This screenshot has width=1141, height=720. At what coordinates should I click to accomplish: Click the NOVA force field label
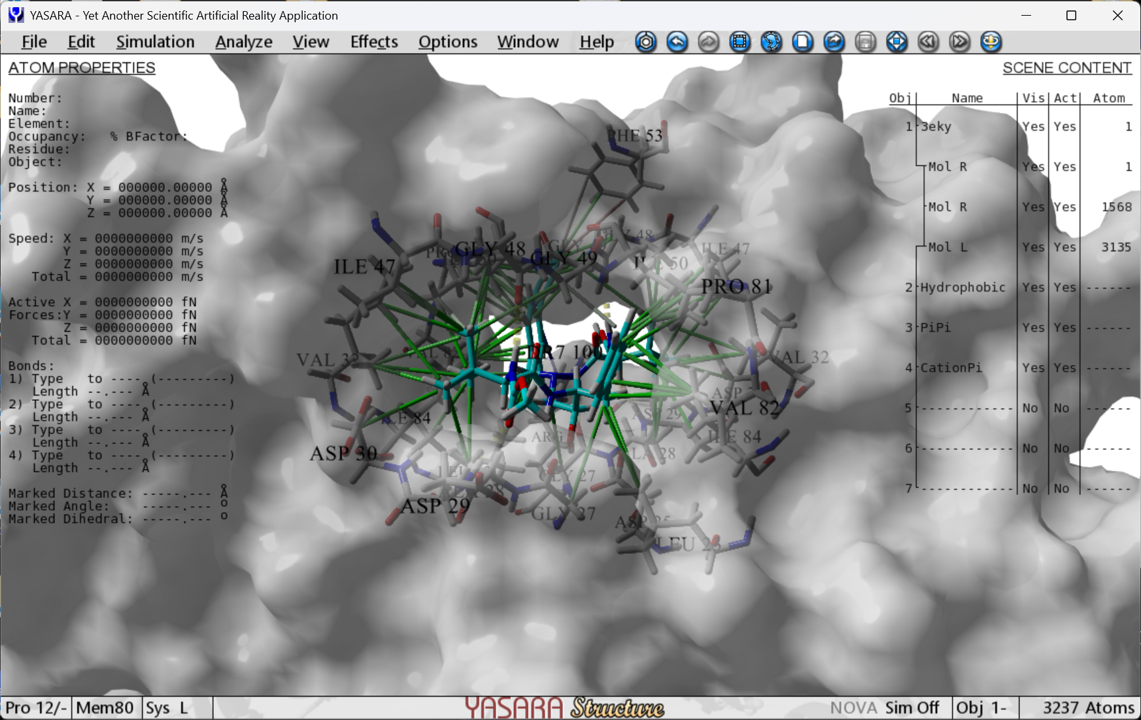(853, 708)
